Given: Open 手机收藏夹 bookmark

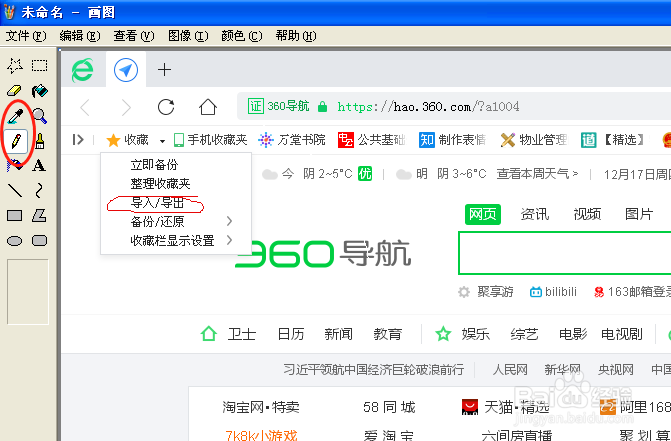Looking at the screenshot, I should click(211, 140).
